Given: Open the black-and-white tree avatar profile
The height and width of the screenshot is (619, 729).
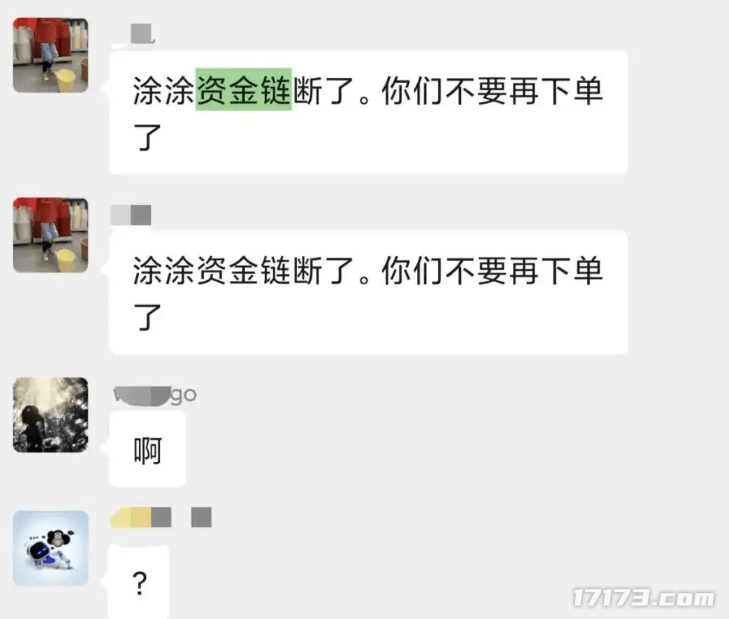Looking at the screenshot, I should 50,415.
